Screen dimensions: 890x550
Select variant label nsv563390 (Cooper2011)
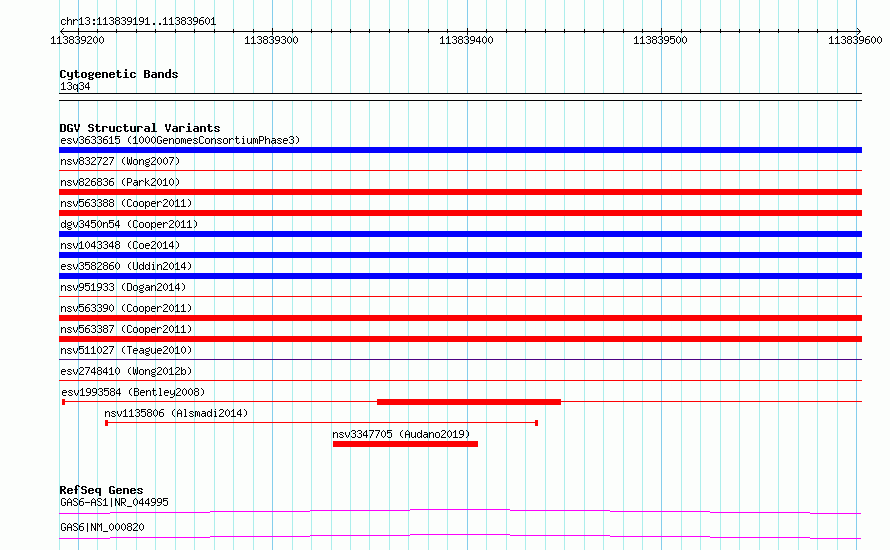coord(126,308)
